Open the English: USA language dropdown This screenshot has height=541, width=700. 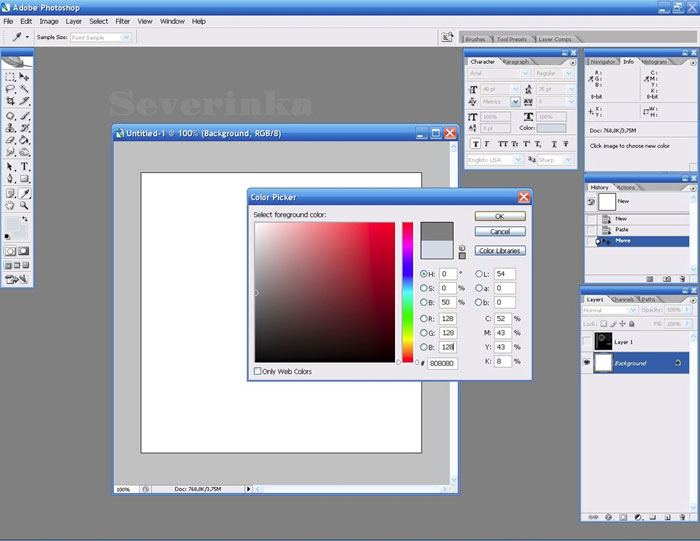tap(493, 160)
